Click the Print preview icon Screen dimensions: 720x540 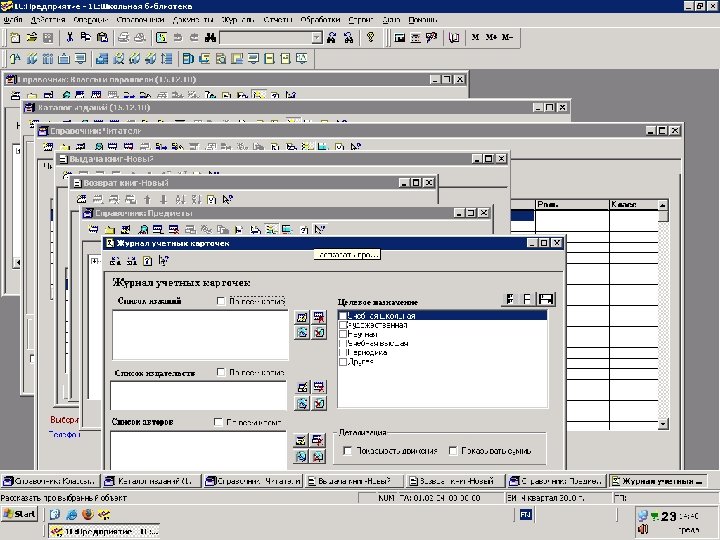pyautogui.click(x=140, y=38)
